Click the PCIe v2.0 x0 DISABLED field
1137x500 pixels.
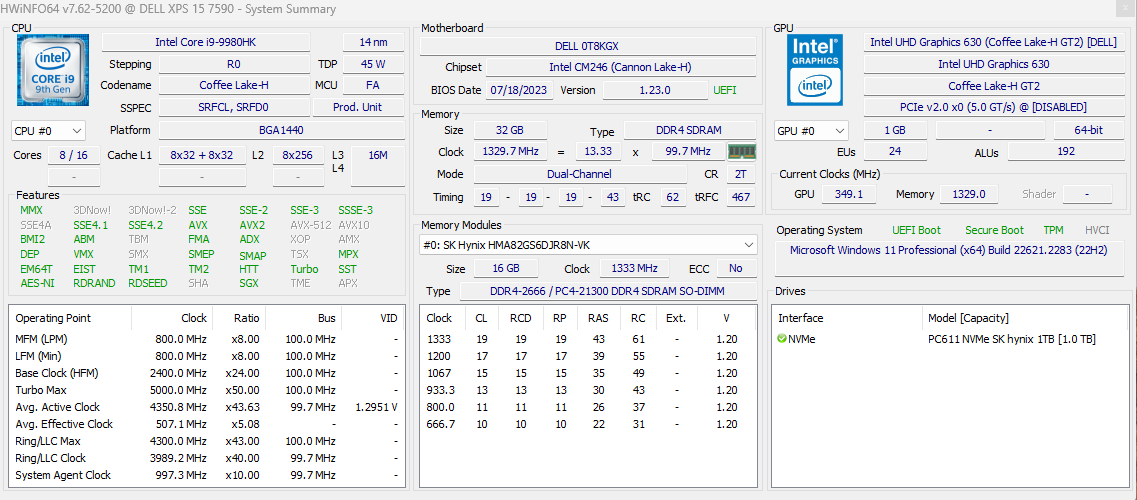(x=993, y=107)
